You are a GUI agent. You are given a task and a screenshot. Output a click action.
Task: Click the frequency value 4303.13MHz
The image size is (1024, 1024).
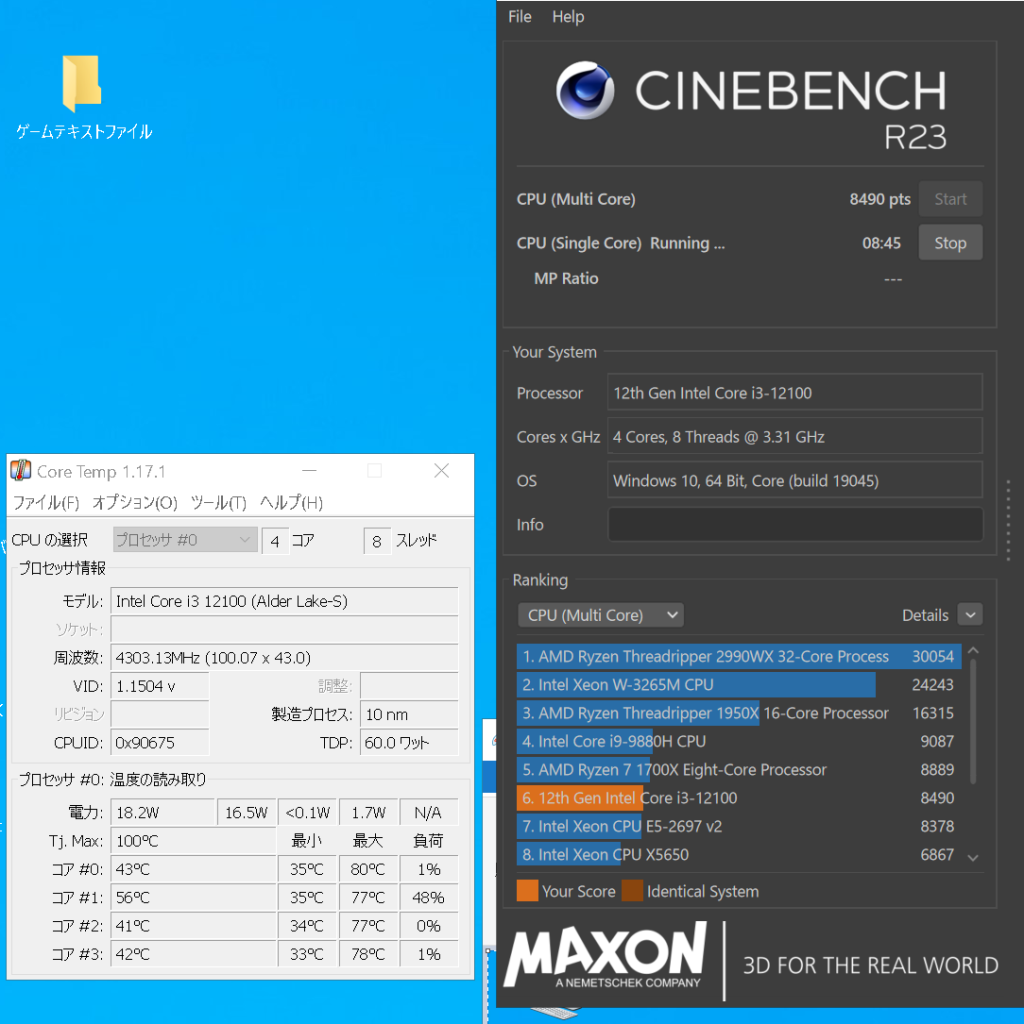285,657
